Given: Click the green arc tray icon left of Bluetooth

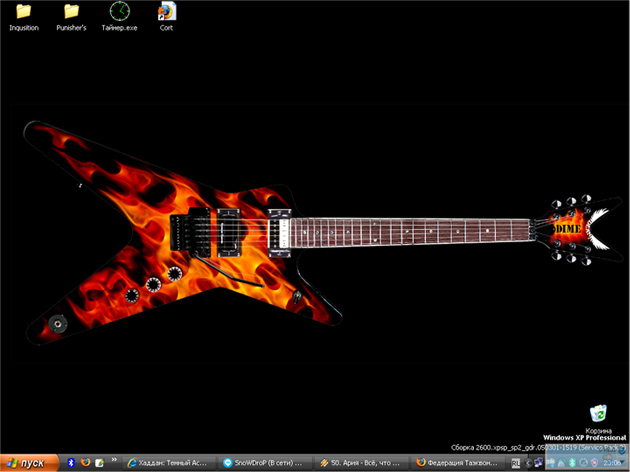Looking at the screenshot, I should 562,462.
